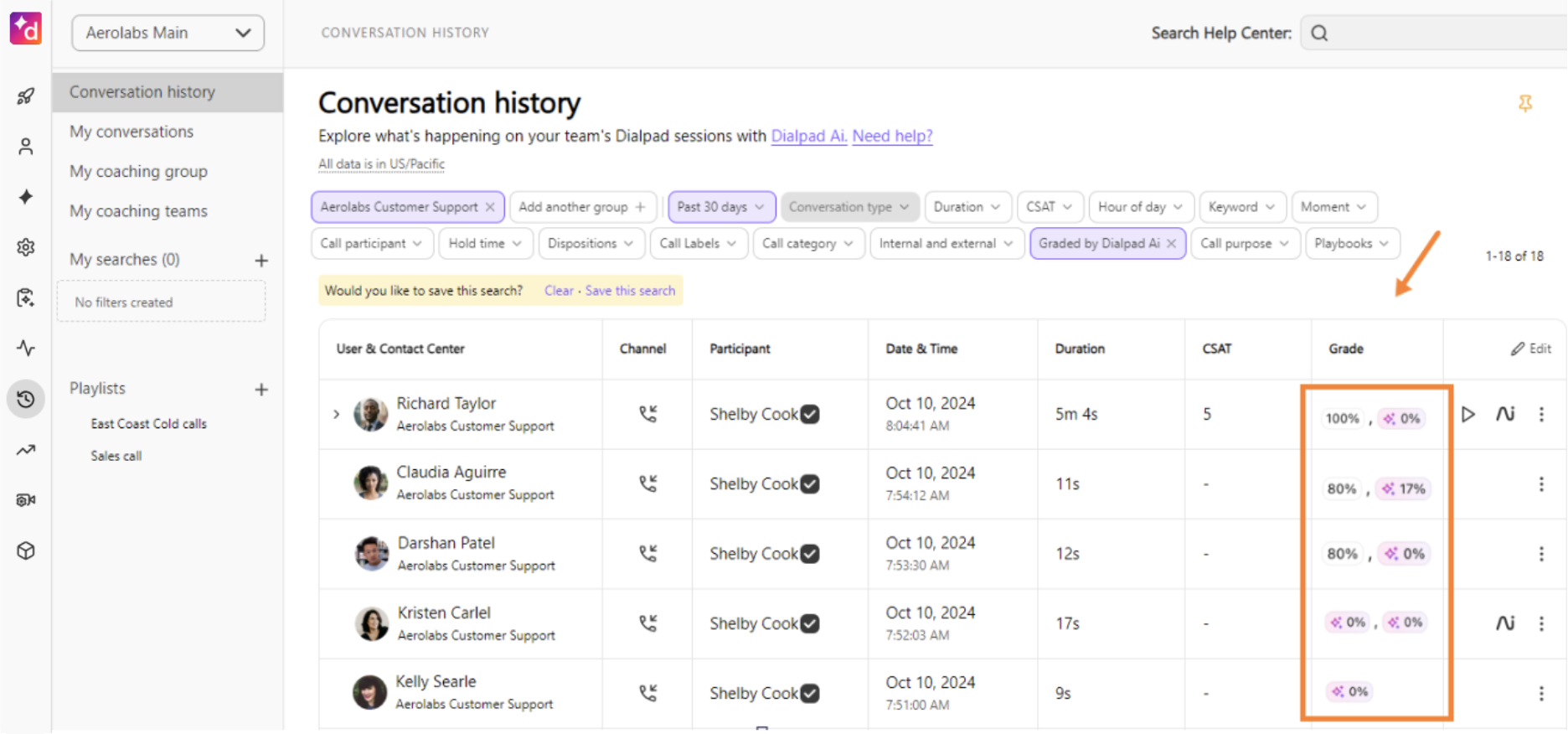
Task: Click the Search Help Center input field
Action: [x=1434, y=33]
